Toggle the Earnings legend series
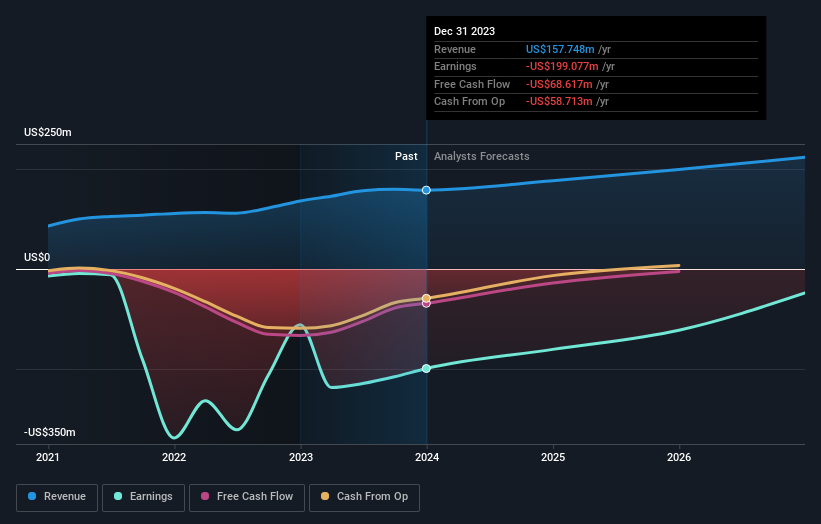821x524 pixels. tap(143, 497)
